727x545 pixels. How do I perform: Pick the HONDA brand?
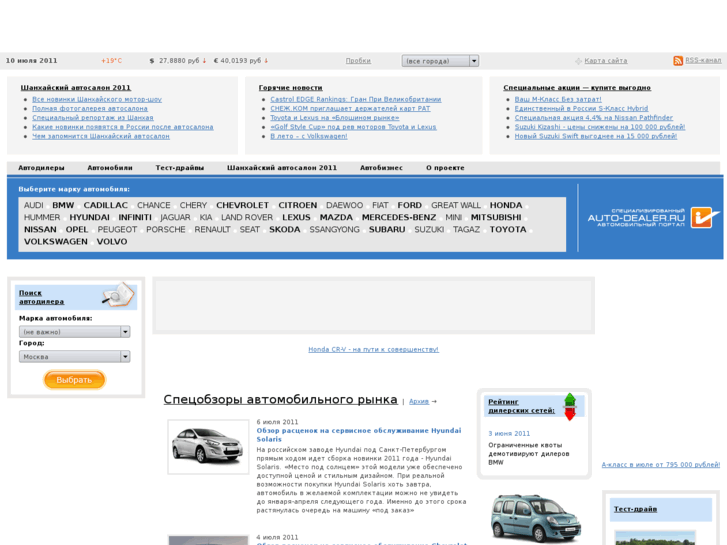[x=506, y=205]
